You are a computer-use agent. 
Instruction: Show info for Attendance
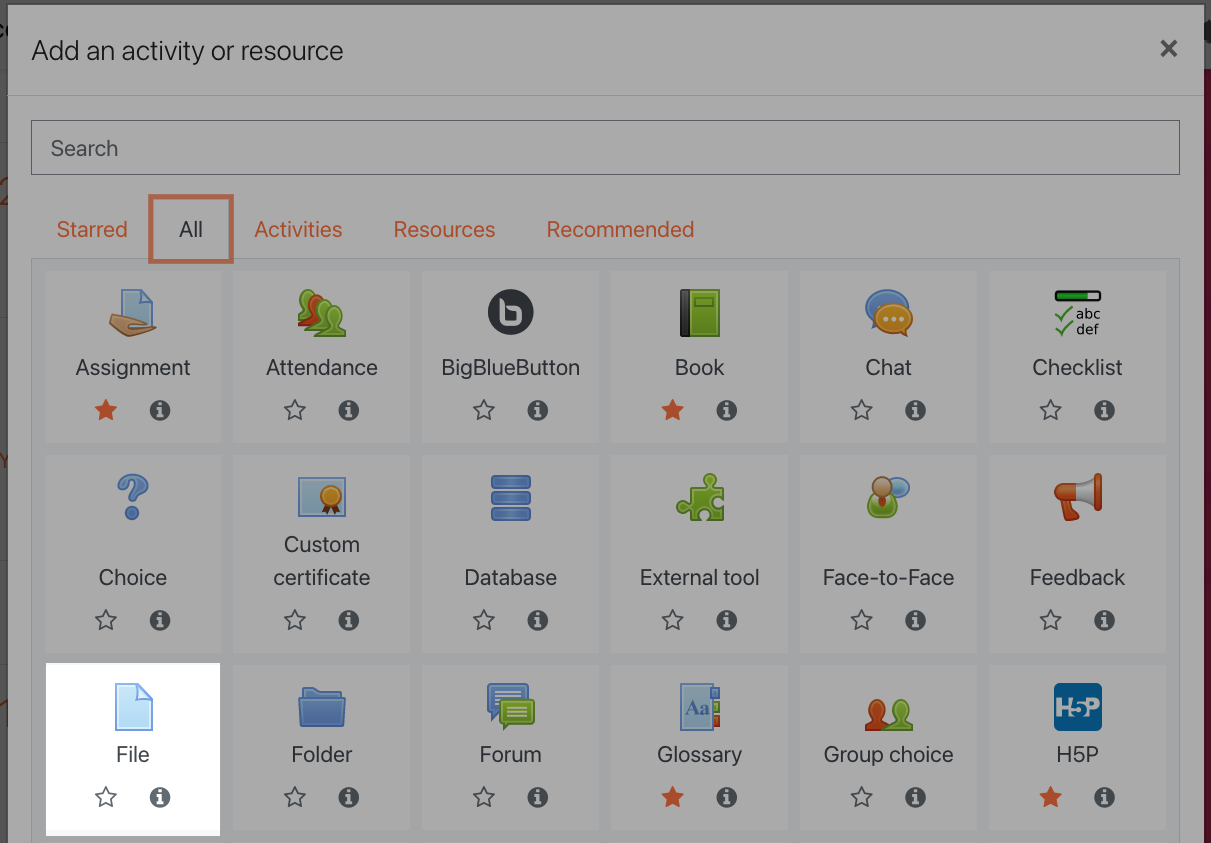click(x=349, y=410)
